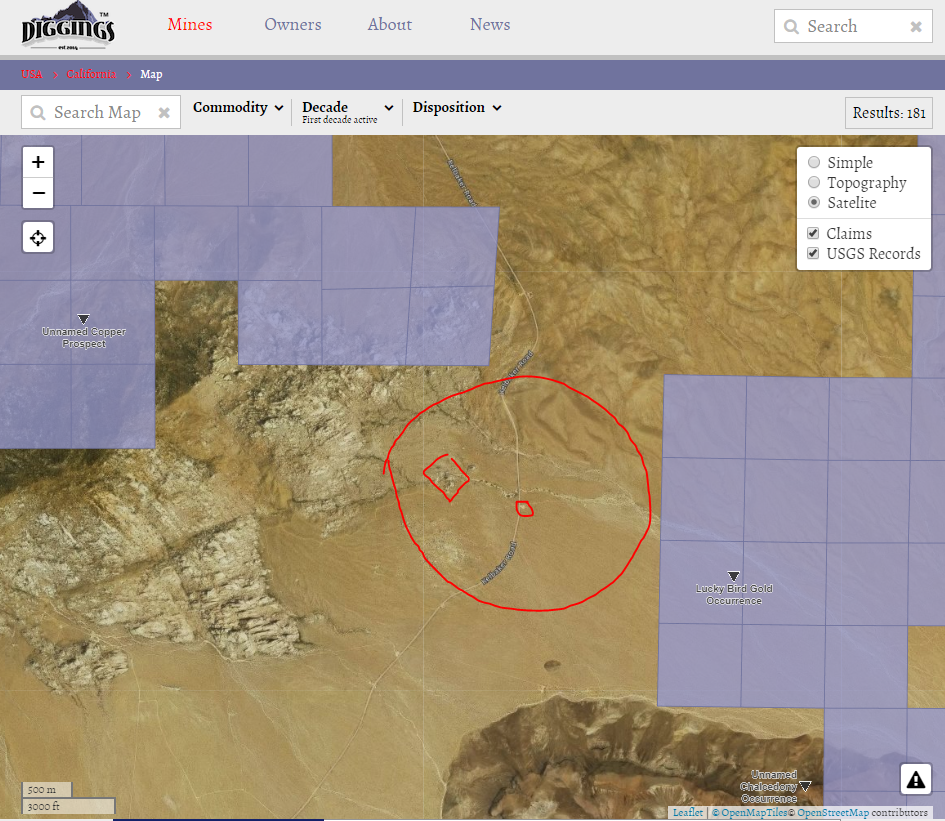Open the News section
The height and width of the screenshot is (821, 945).
pos(490,25)
